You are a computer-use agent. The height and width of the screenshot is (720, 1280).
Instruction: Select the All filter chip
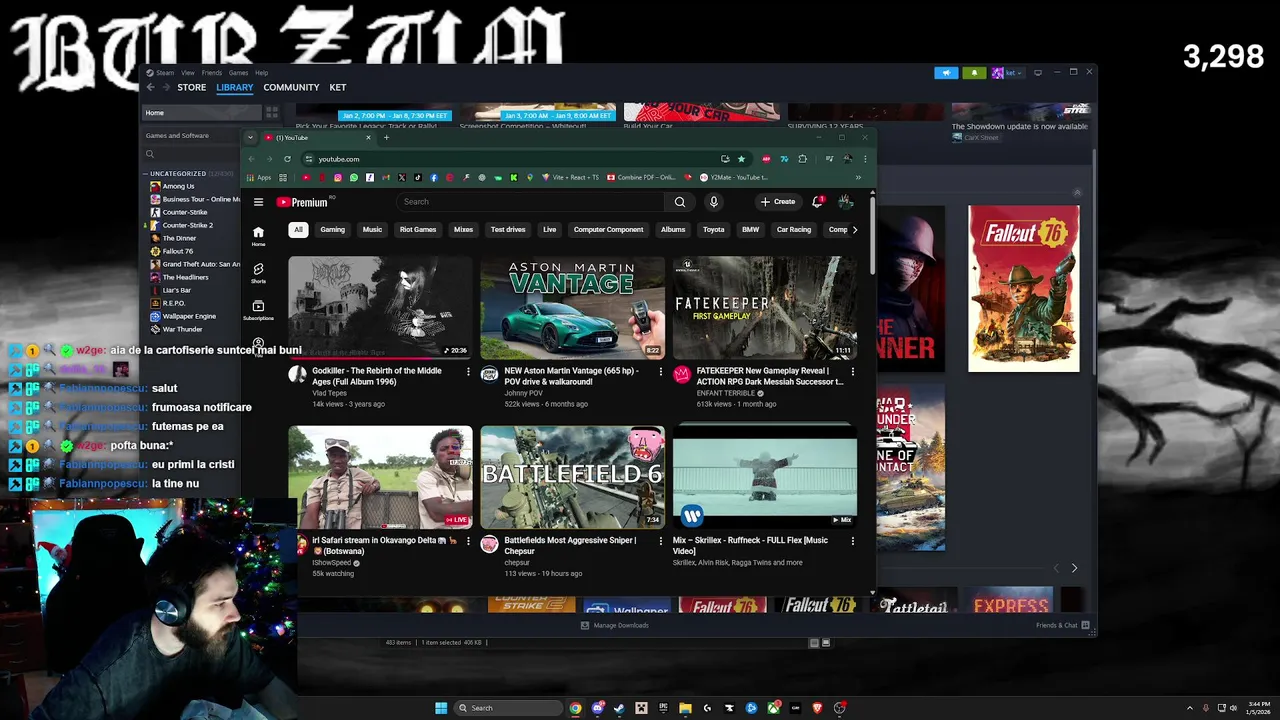[298, 230]
